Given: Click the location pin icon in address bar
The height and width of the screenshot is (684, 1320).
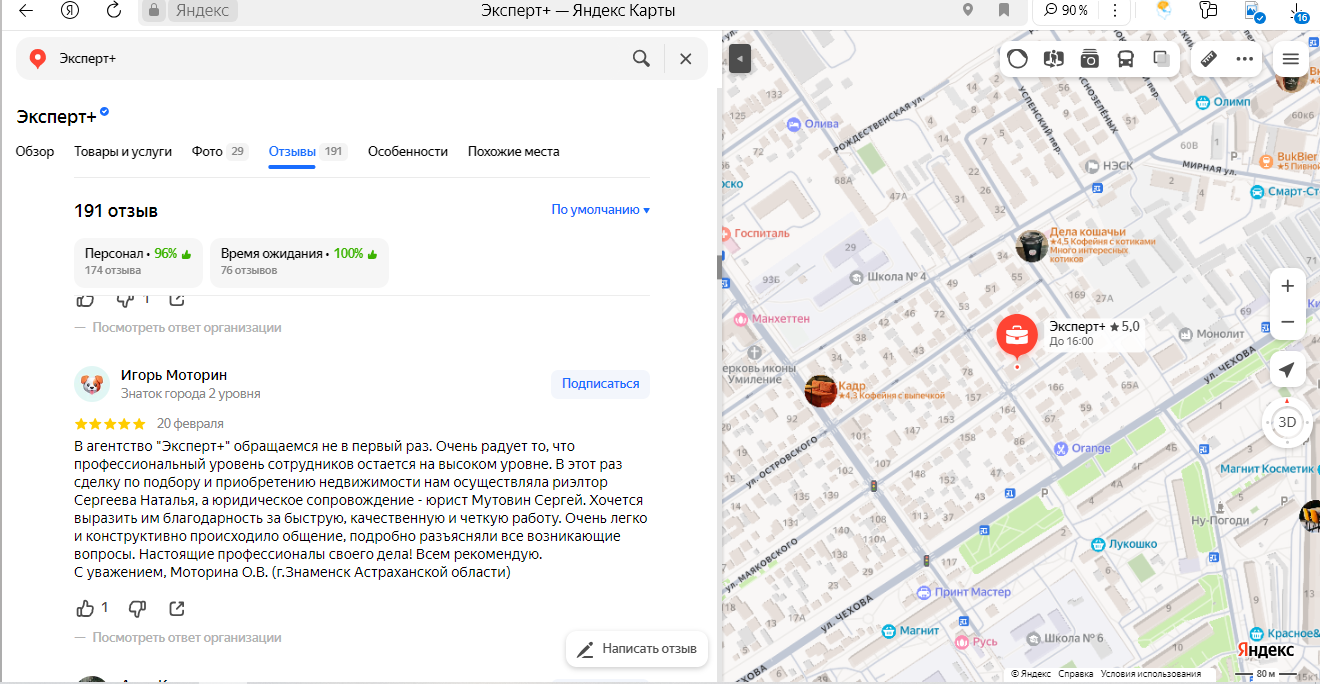Looking at the screenshot, I should pyautogui.click(x=968, y=10).
